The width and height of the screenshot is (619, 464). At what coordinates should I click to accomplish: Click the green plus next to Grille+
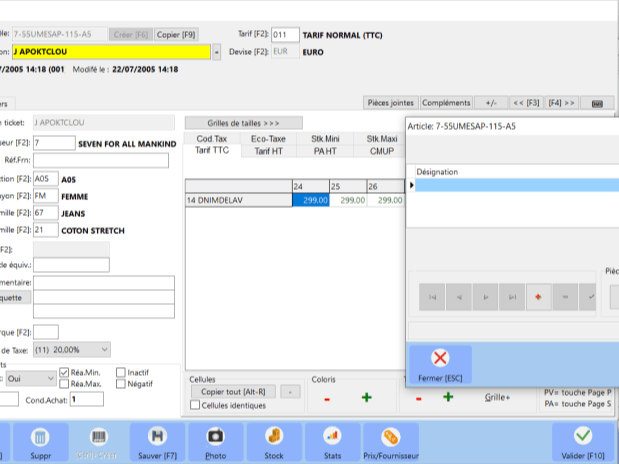pos(448,397)
